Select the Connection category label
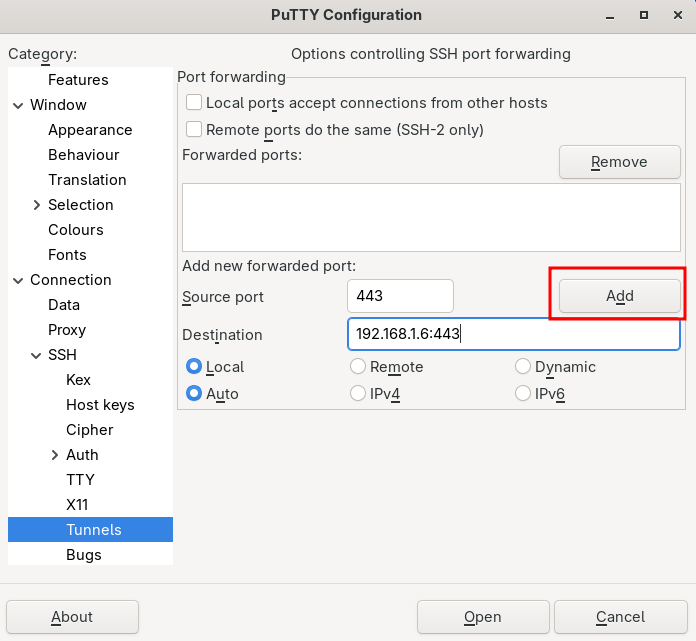Screen dimensions: 696x641 pos(71,280)
